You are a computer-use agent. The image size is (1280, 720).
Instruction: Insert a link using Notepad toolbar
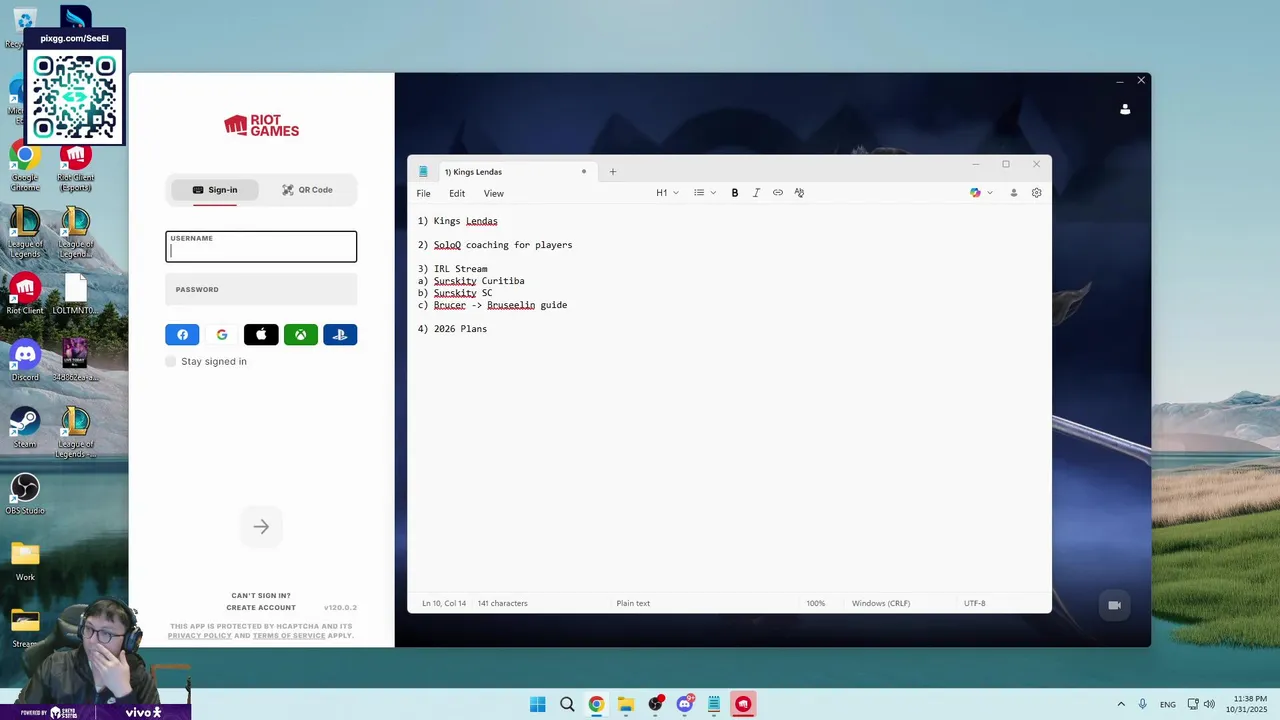[778, 193]
